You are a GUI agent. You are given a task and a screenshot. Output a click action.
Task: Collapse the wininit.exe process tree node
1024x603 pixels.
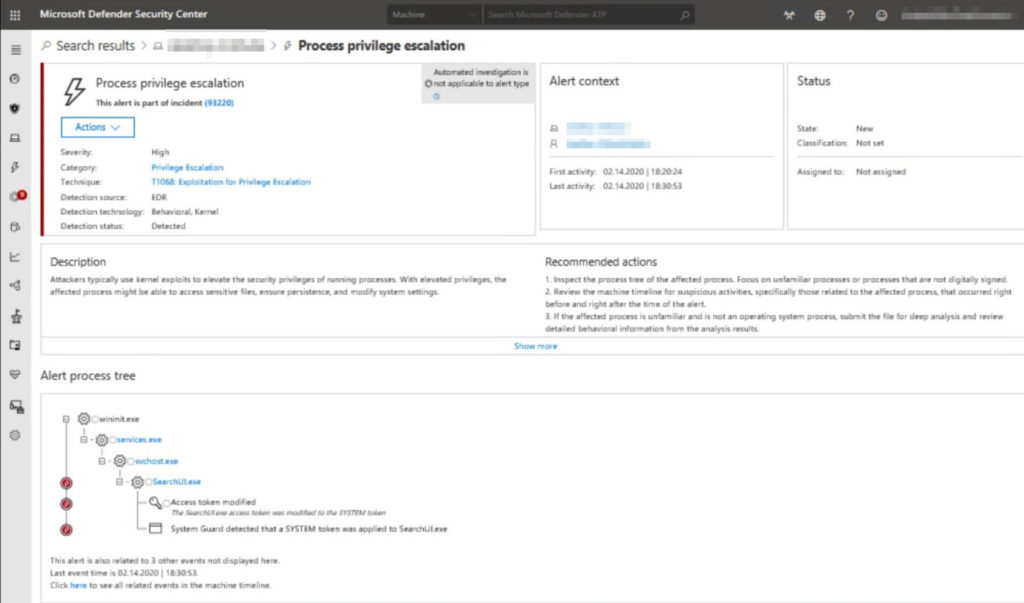click(66, 419)
